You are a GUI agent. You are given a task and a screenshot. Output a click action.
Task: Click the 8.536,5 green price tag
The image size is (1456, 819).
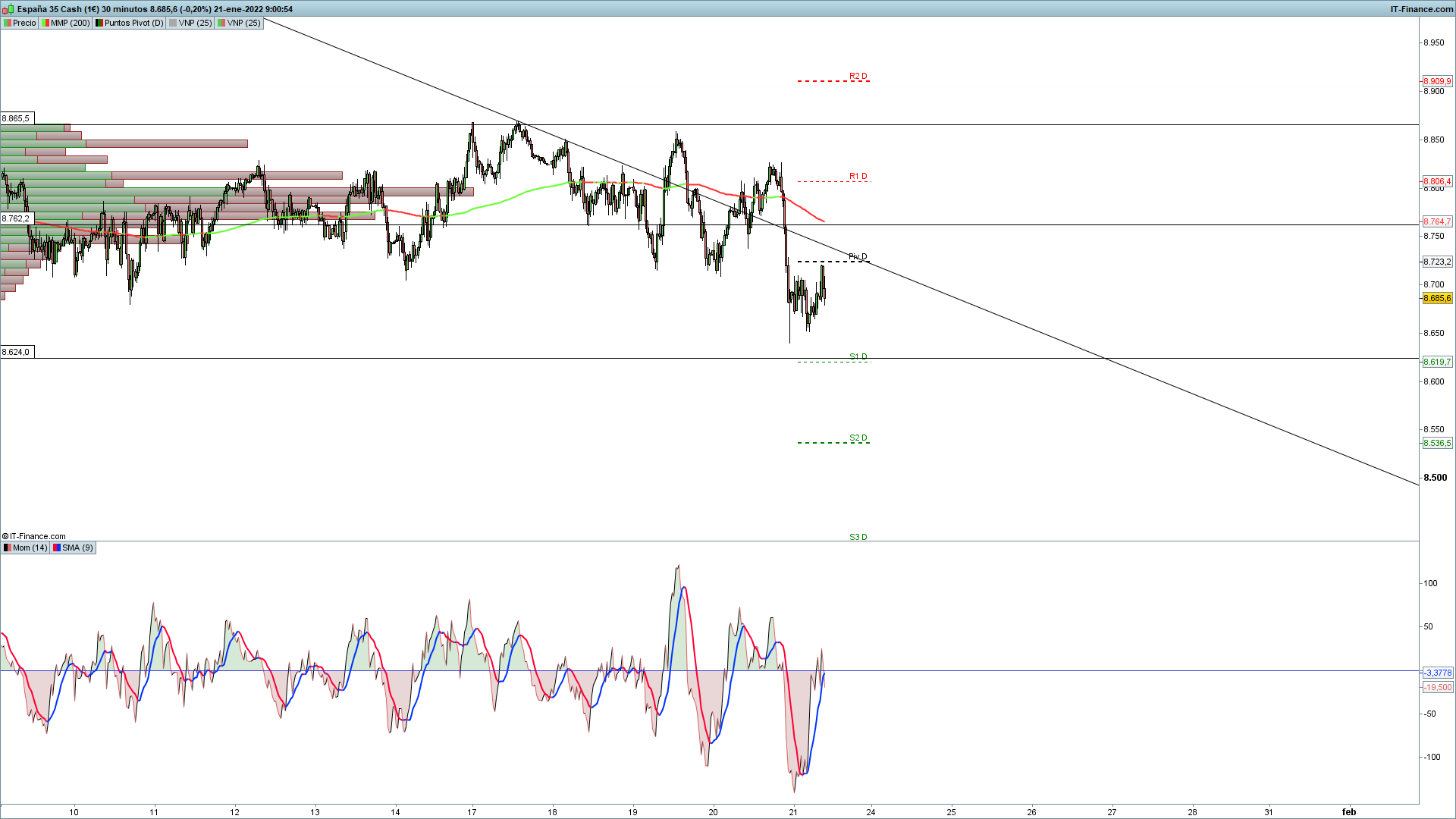(1437, 443)
